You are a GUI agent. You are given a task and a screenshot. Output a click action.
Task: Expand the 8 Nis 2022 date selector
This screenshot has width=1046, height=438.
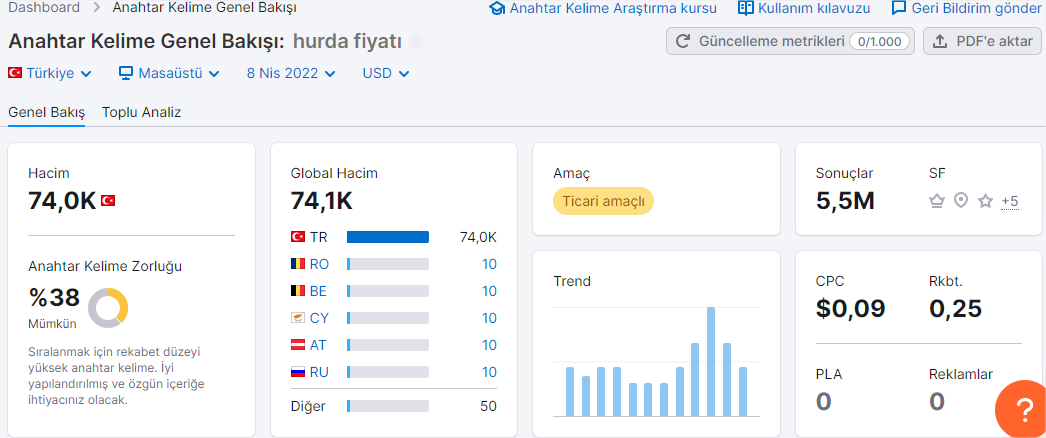291,73
